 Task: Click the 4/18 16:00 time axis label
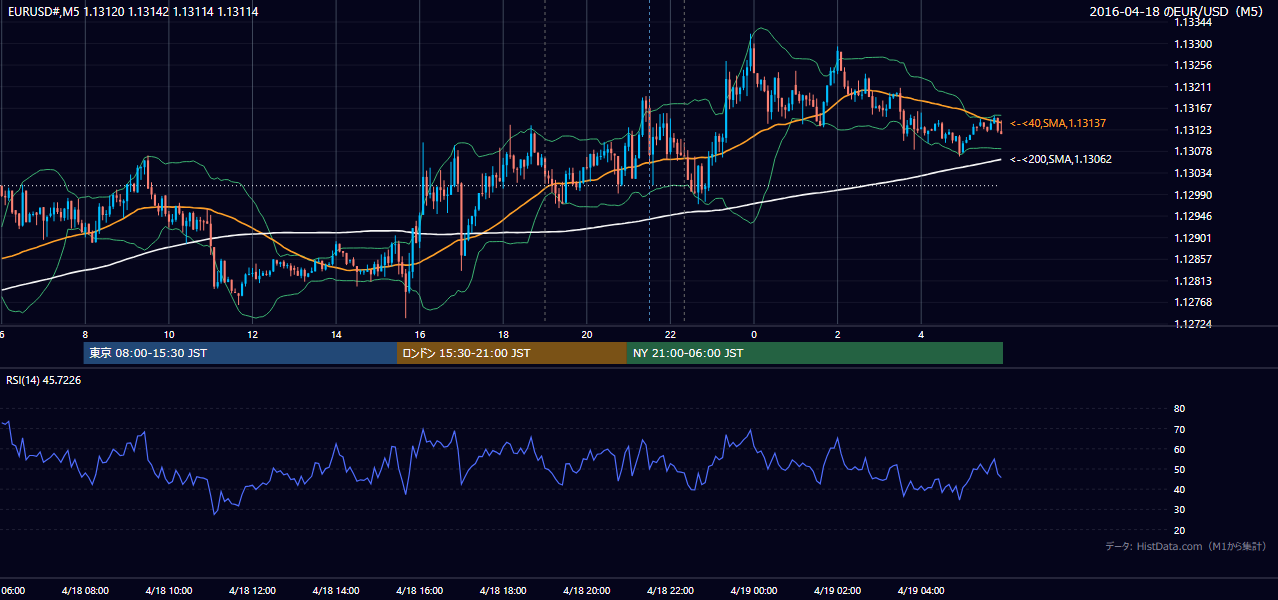(x=420, y=591)
